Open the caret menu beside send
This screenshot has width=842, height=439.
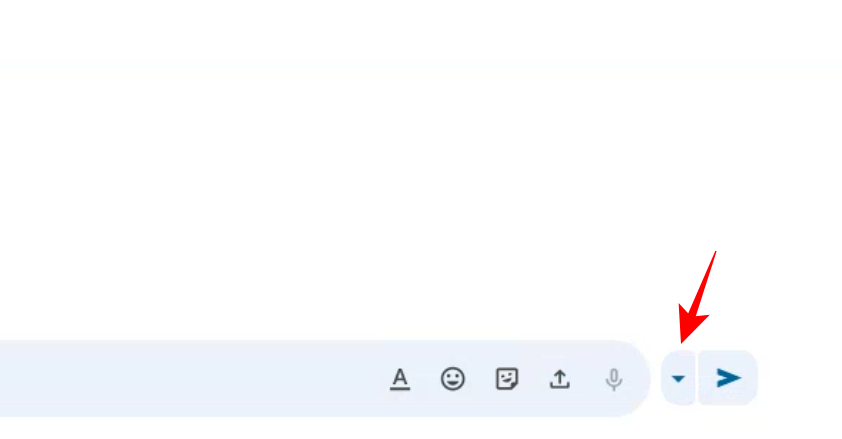pyautogui.click(x=678, y=379)
